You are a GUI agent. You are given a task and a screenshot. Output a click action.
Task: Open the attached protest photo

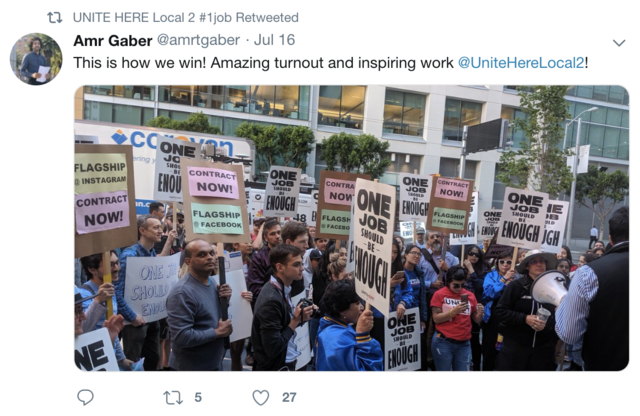coord(351,228)
